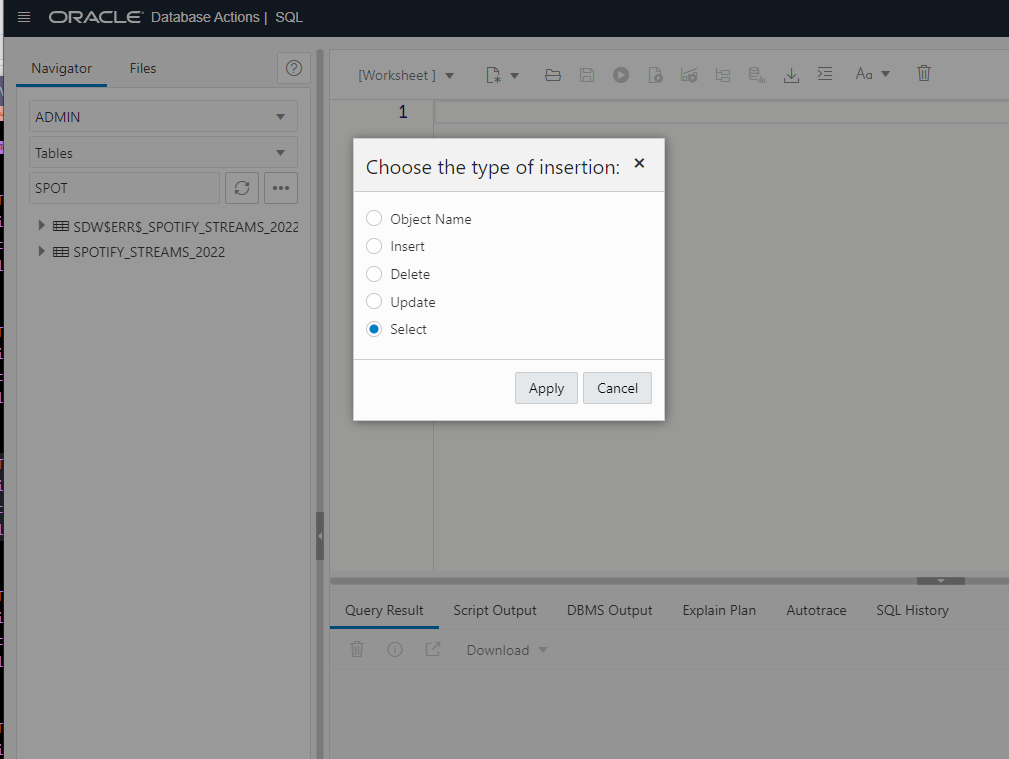The height and width of the screenshot is (759, 1009).
Task: Select the SDW$ERR$_SPOTIFY_STREAMS_2022 table name
Action: pyautogui.click(x=185, y=227)
